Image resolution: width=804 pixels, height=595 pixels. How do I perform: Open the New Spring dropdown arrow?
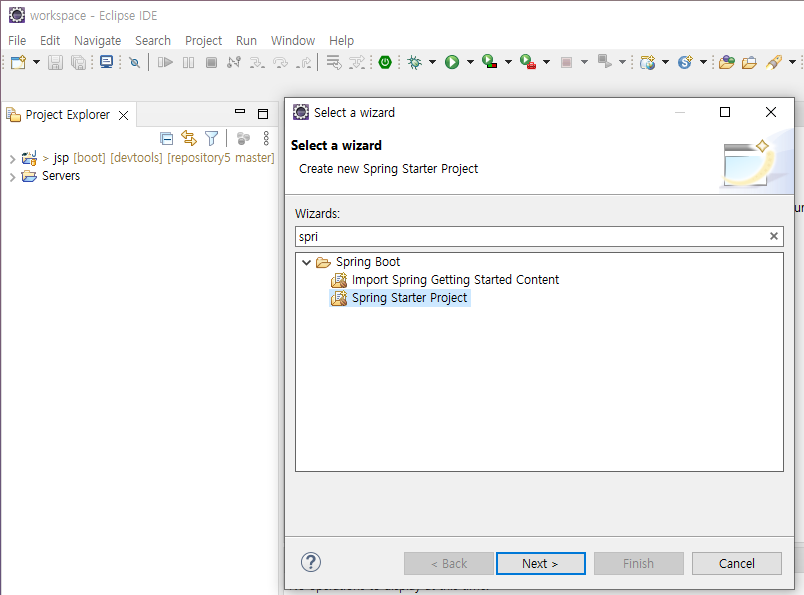(704, 62)
